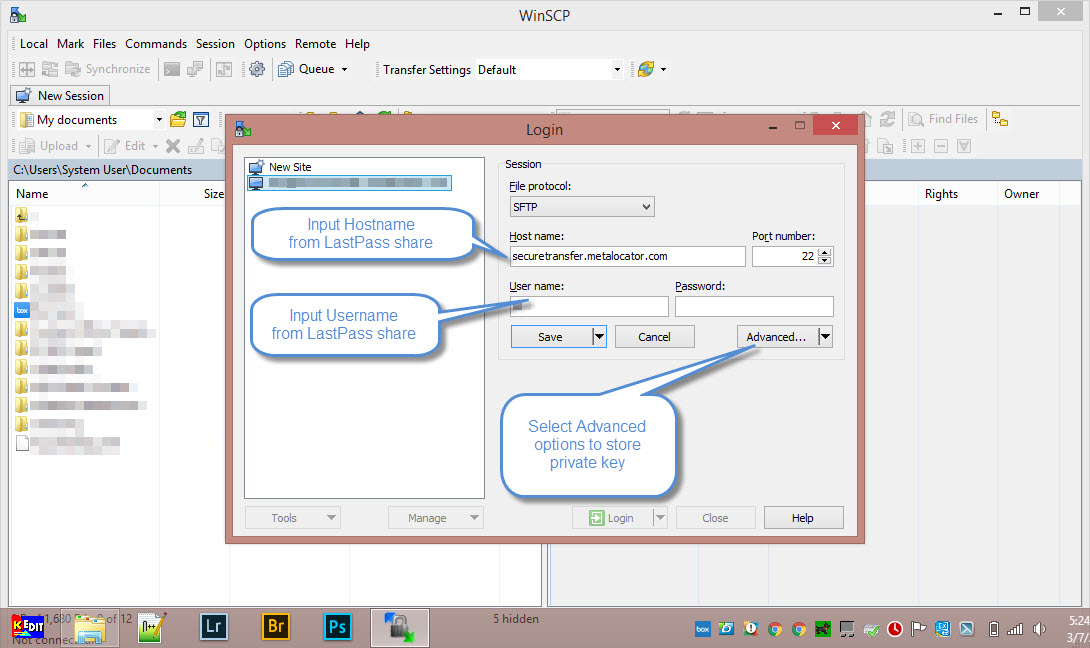Expand the Advanced dropdown arrow
Screen dimensions: 1090x648
point(825,337)
